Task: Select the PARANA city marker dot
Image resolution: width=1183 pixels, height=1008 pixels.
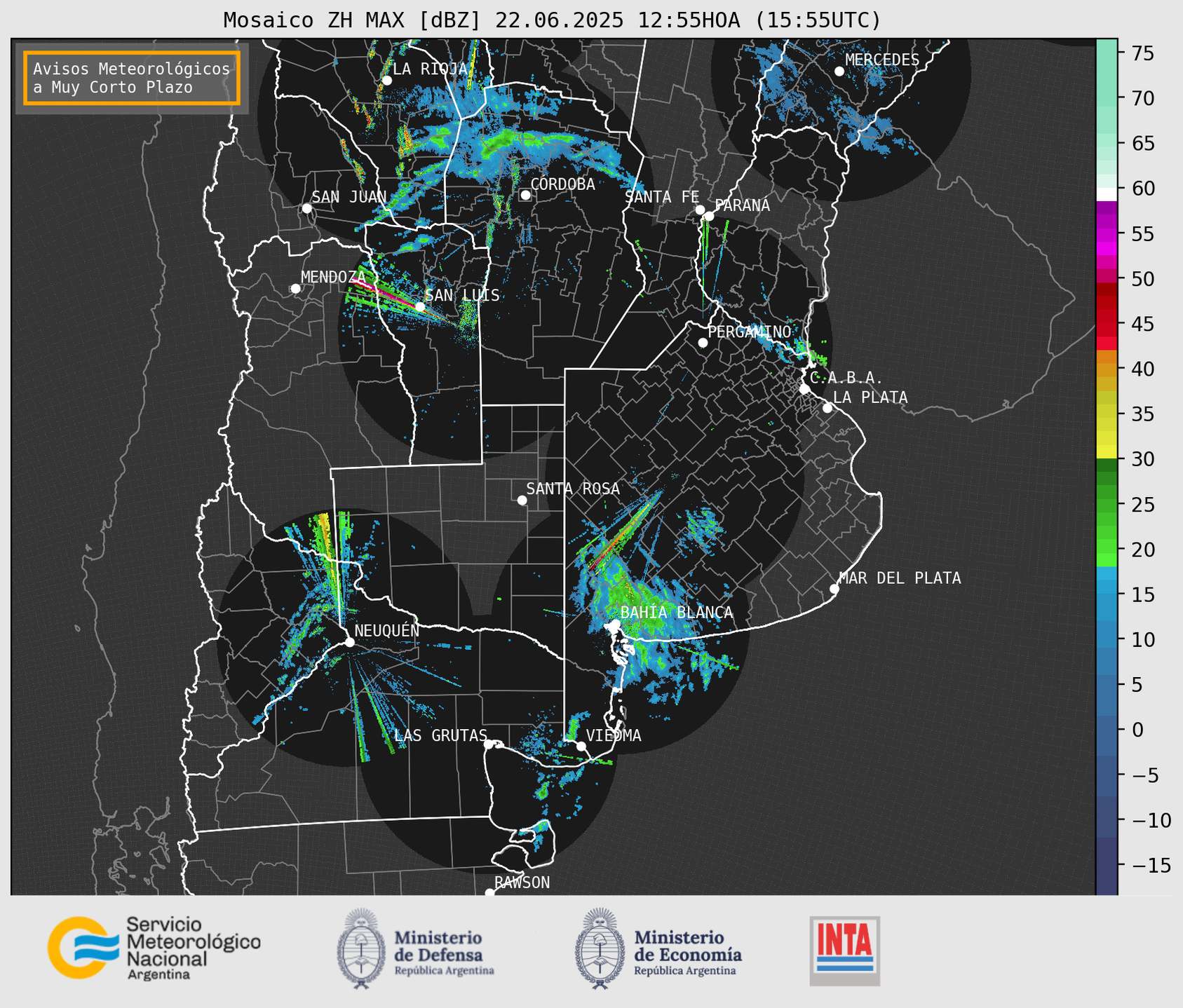Action: (709, 216)
